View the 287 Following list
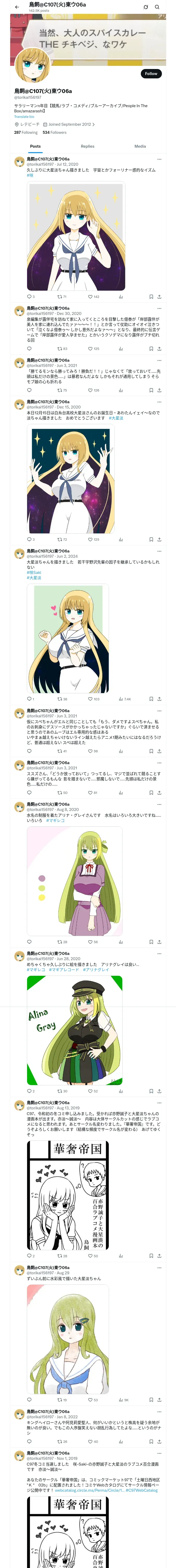 coord(26,132)
